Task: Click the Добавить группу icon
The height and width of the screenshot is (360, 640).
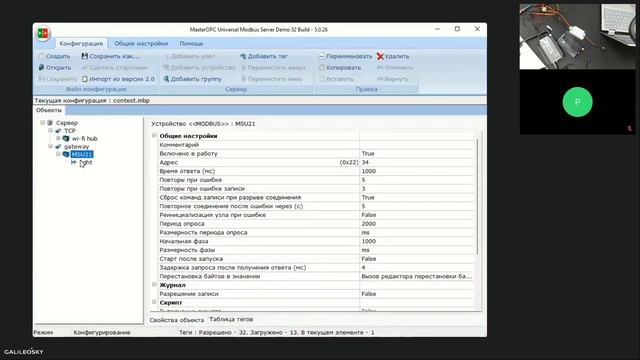Action: (166, 79)
